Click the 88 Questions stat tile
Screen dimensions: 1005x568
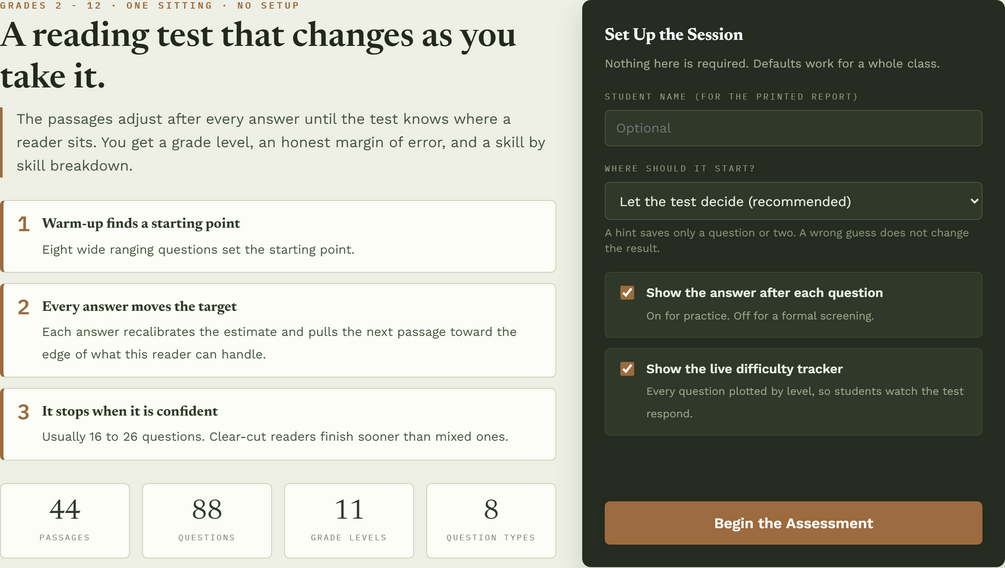click(x=207, y=521)
